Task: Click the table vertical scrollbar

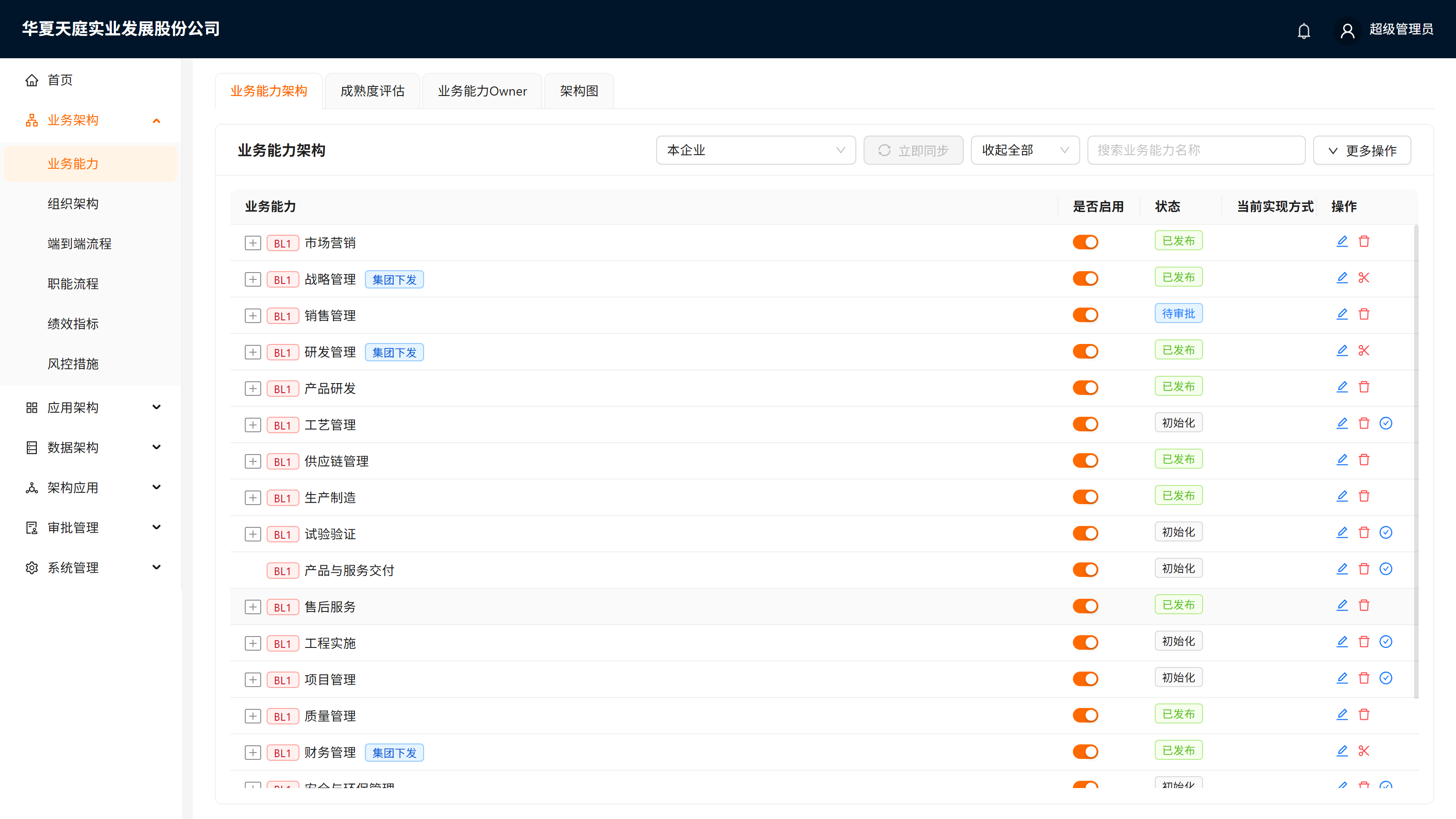Action: coord(1416,461)
